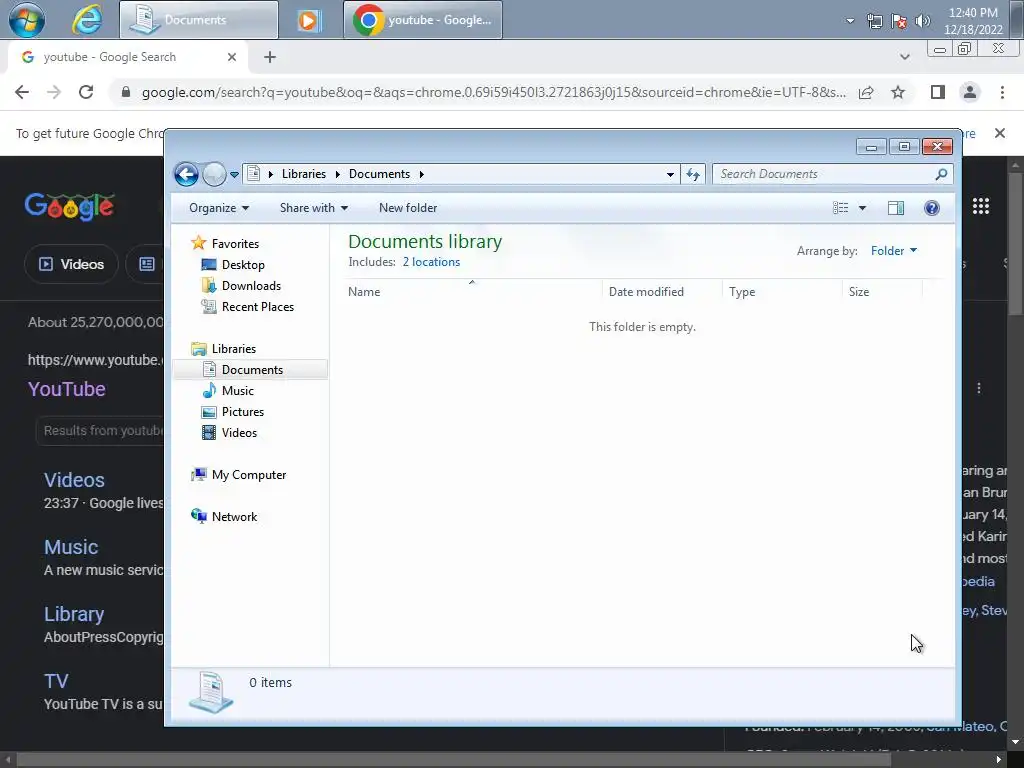Bookmark this page star icon

898,92
